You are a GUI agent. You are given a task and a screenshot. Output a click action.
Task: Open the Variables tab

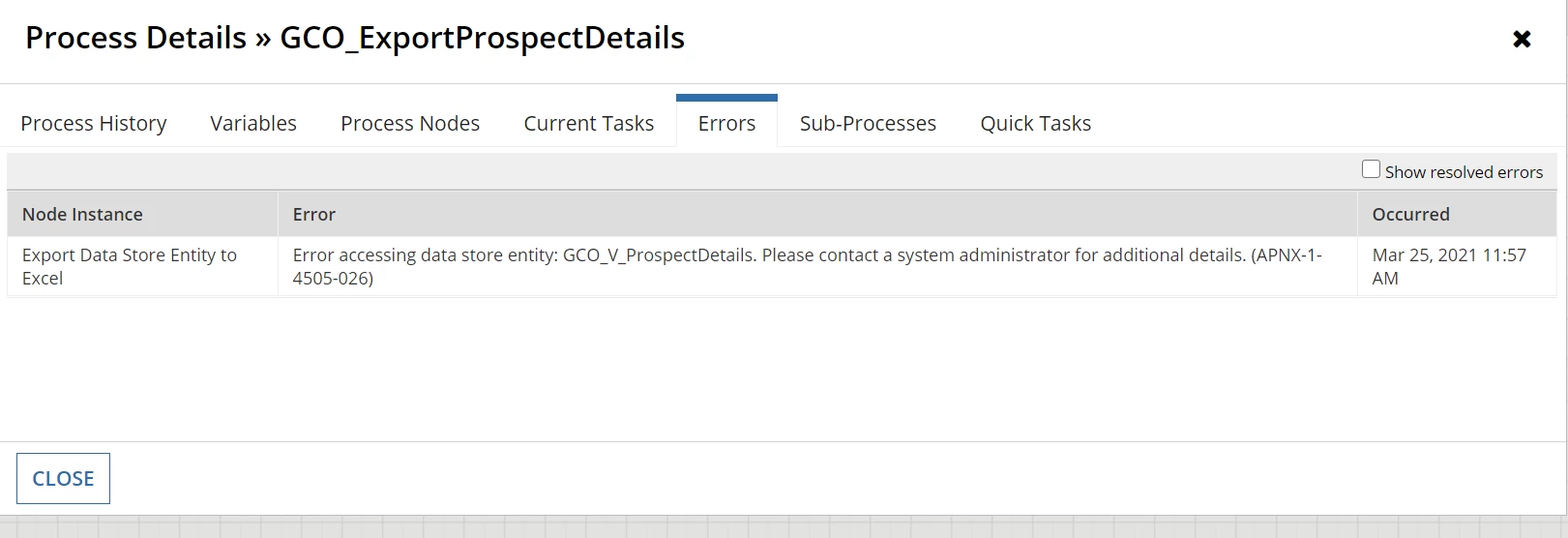[x=253, y=123]
